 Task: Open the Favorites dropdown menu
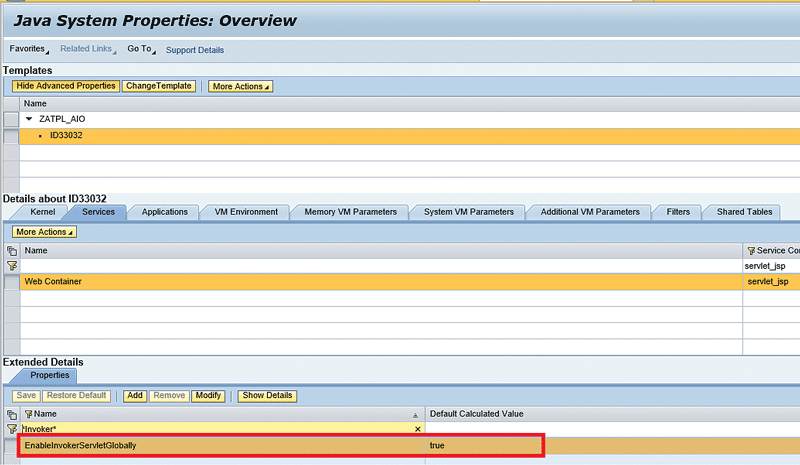[29, 49]
